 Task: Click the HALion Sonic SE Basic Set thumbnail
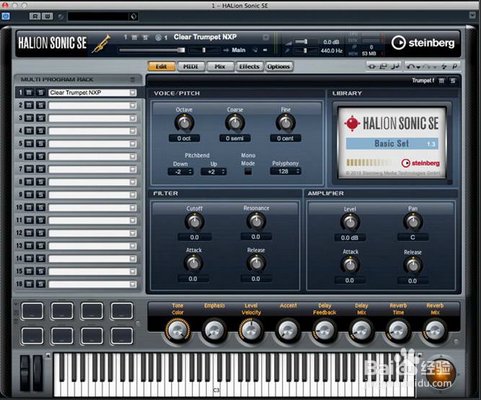(x=392, y=142)
